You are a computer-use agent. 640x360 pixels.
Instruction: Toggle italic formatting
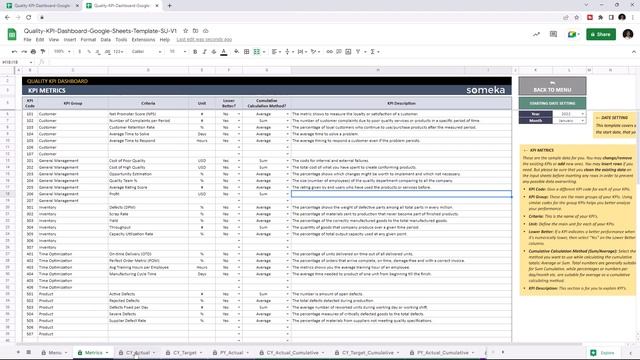(x=204, y=52)
